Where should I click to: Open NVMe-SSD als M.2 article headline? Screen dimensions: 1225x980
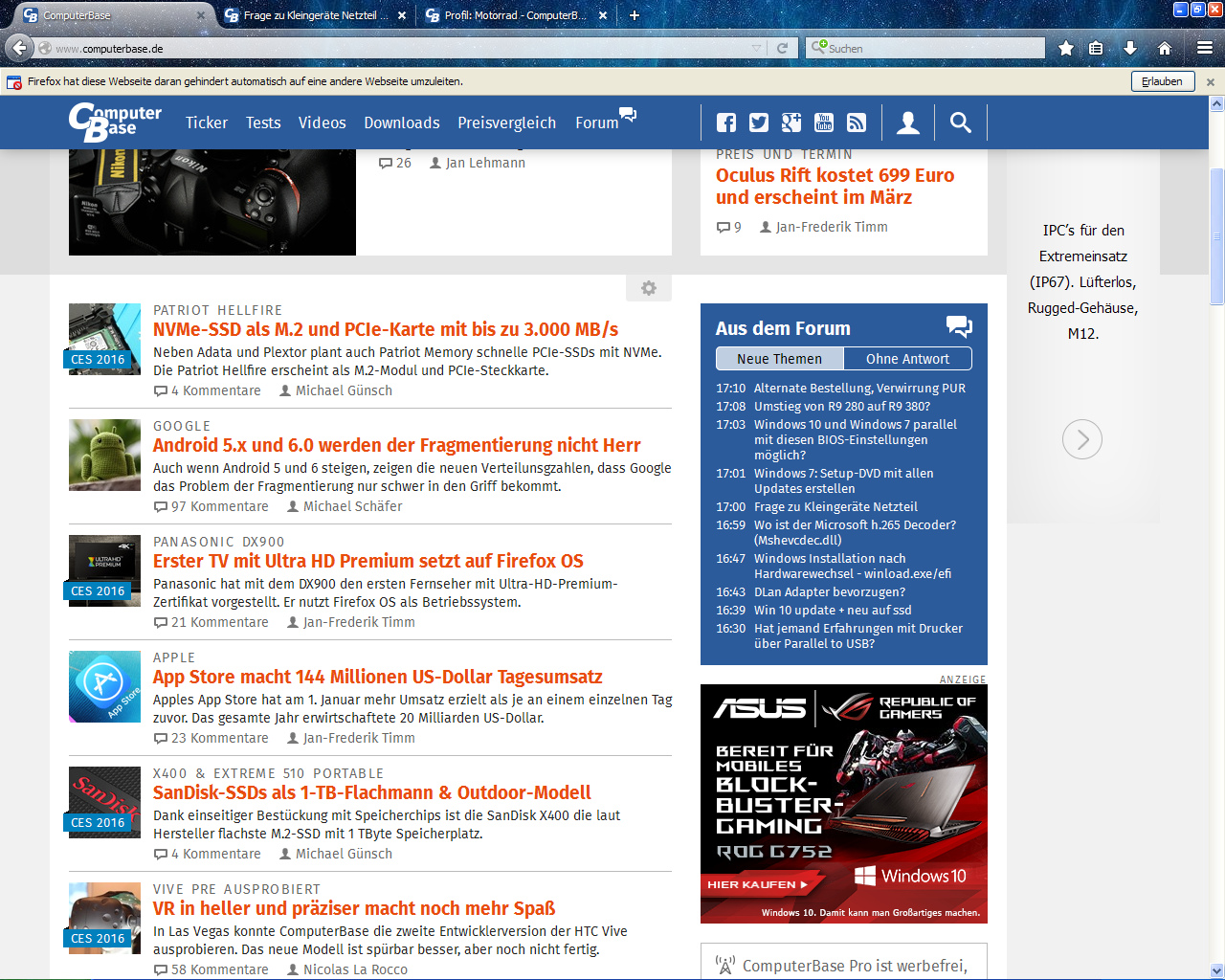(x=386, y=329)
